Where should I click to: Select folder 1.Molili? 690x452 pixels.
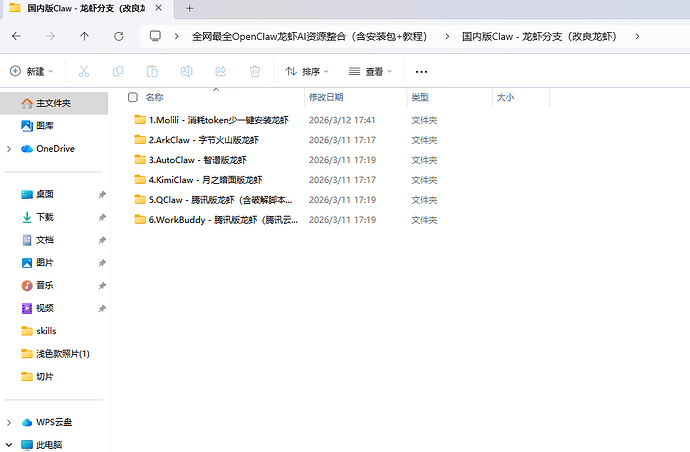point(219,120)
